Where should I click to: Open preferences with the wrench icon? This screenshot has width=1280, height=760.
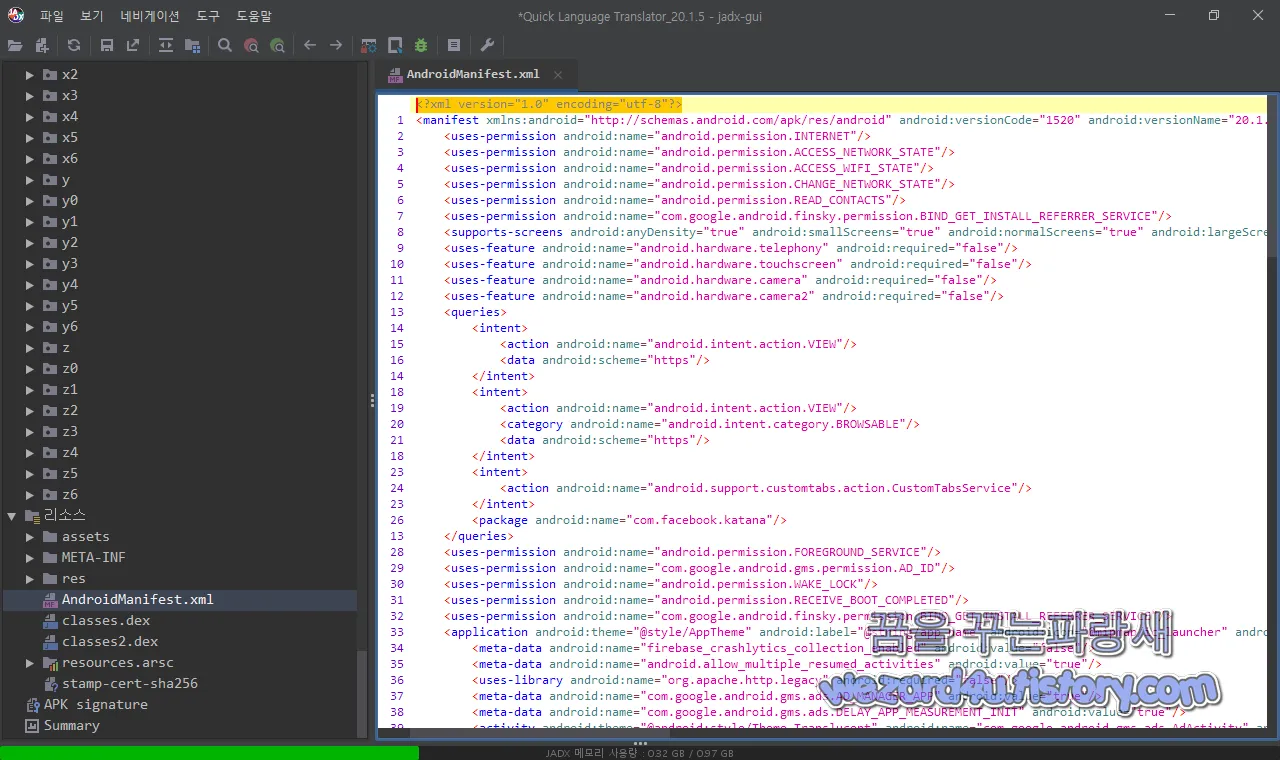pyautogui.click(x=487, y=45)
